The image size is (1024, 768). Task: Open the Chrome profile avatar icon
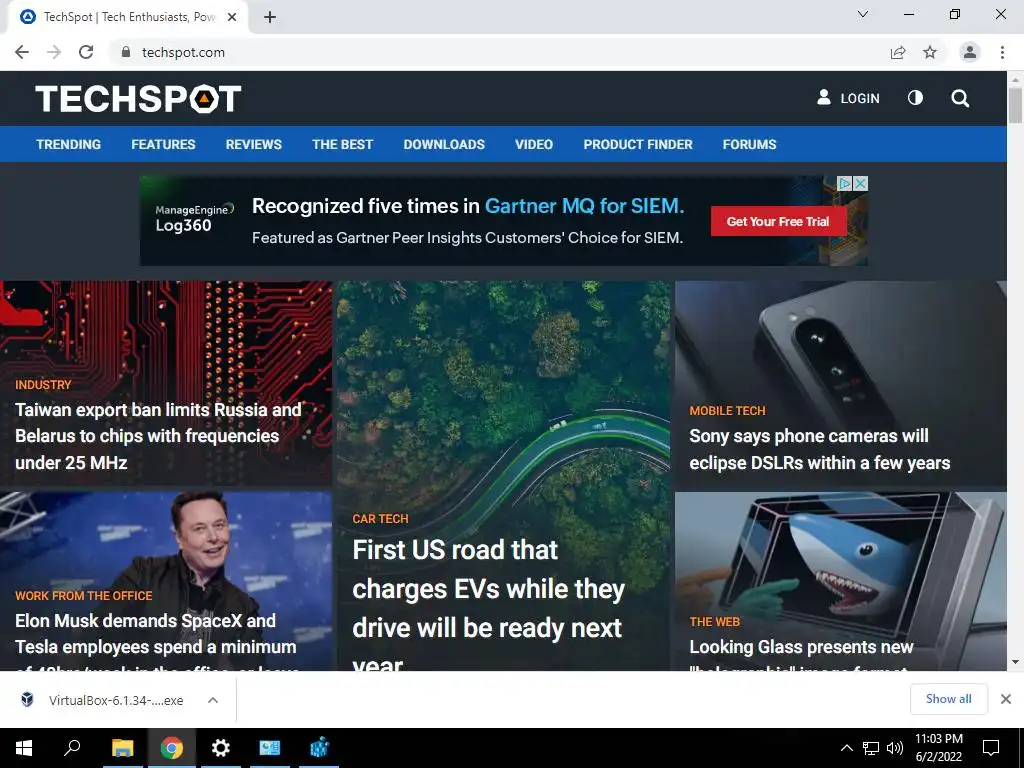[970, 52]
